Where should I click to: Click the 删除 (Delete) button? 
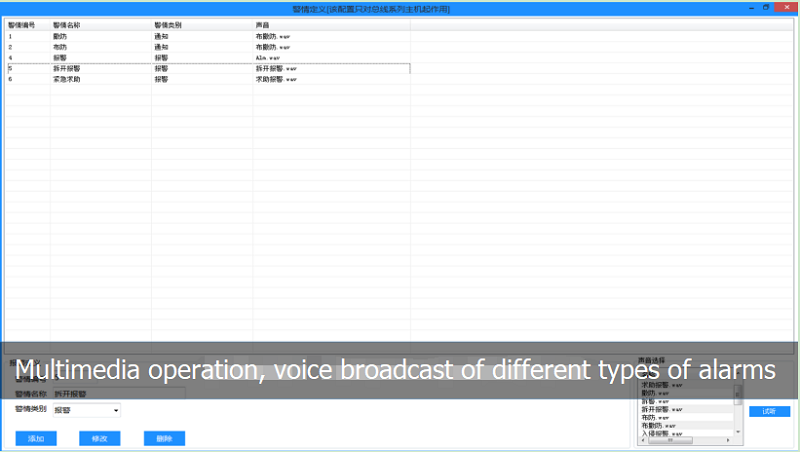click(164, 438)
